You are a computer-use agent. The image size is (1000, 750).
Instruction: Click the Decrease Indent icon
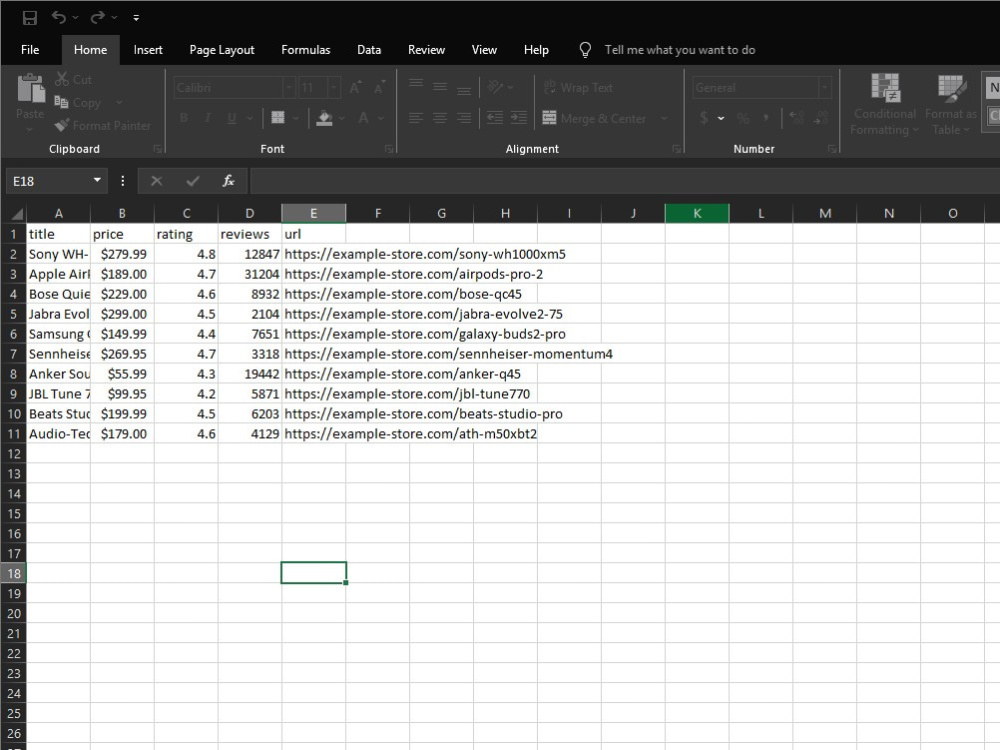[x=495, y=117]
